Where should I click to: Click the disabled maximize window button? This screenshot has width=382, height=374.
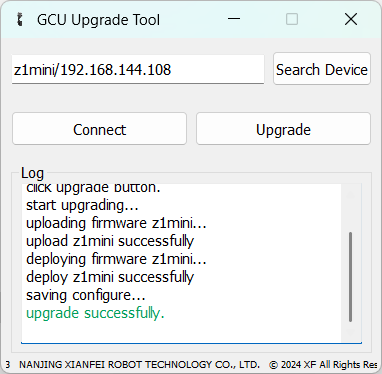(292, 19)
